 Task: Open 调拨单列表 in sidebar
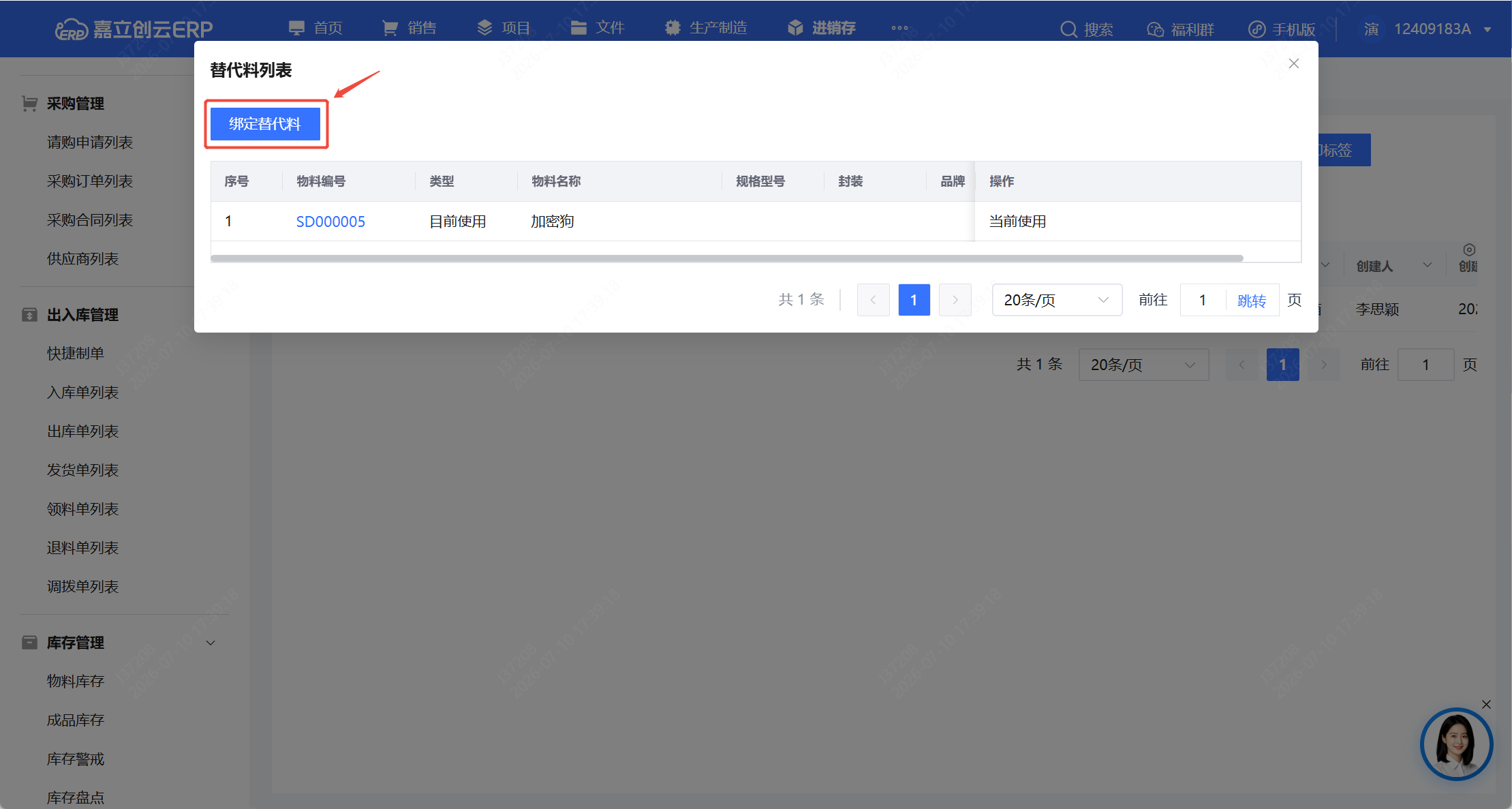(82, 587)
